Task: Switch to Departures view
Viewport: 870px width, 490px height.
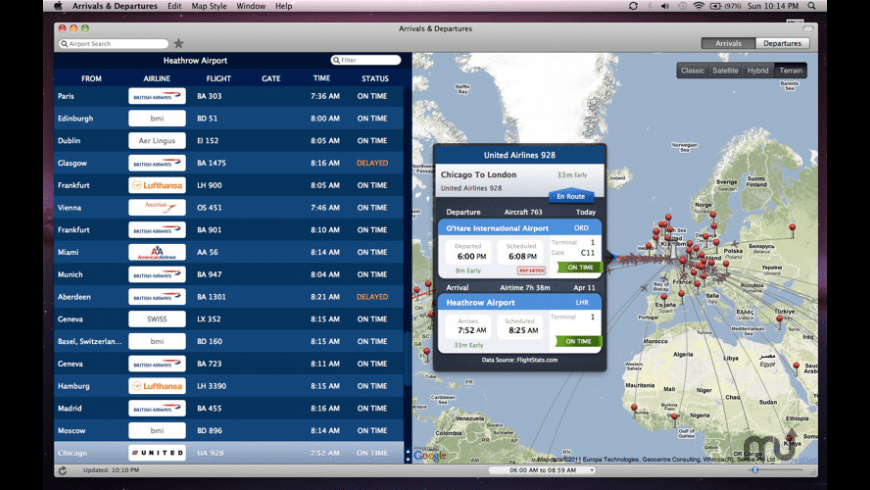Action: (x=782, y=43)
